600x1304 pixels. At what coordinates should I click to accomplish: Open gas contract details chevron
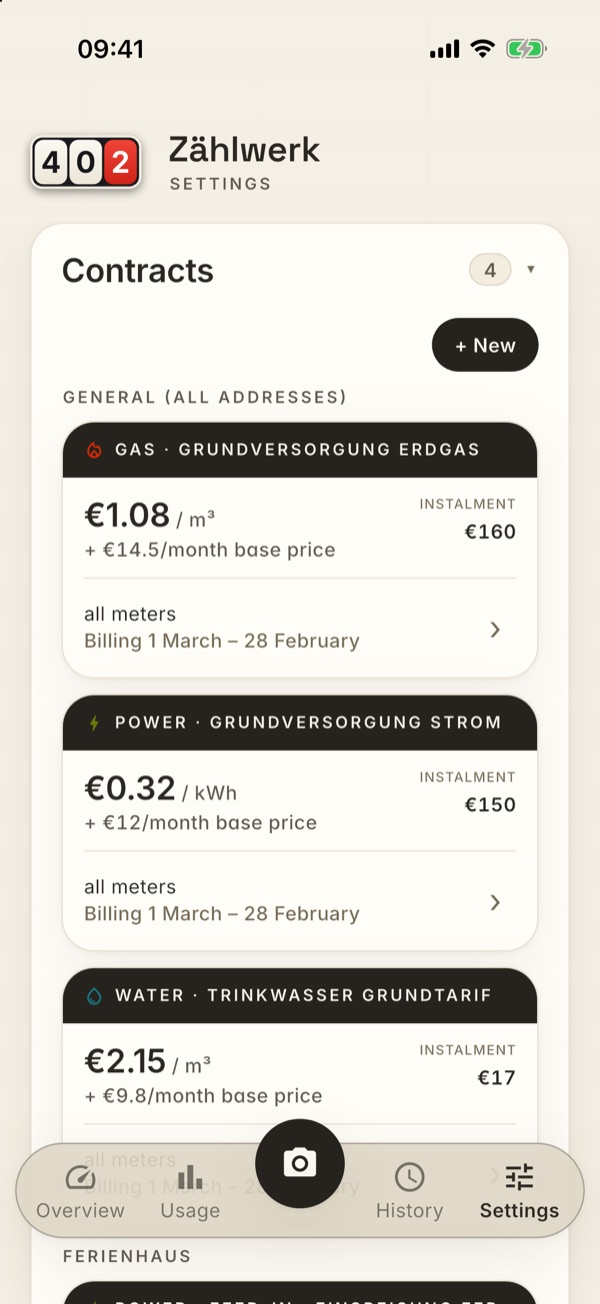click(495, 629)
